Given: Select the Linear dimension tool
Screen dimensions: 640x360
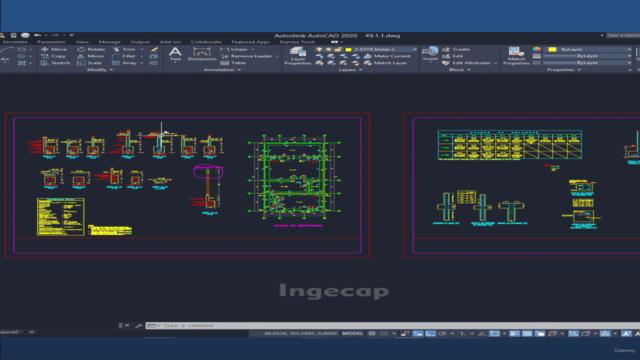Looking at the screenshot, I should coord(234,49).
